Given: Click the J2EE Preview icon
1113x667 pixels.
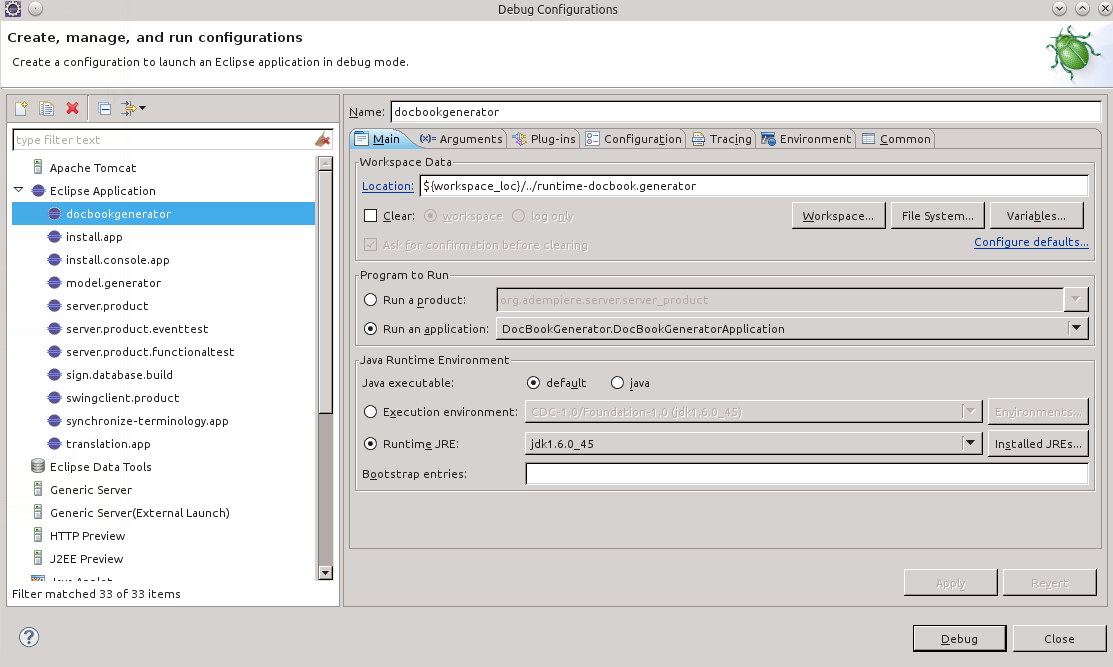Looking at the screenshot, I should point(38,558).
